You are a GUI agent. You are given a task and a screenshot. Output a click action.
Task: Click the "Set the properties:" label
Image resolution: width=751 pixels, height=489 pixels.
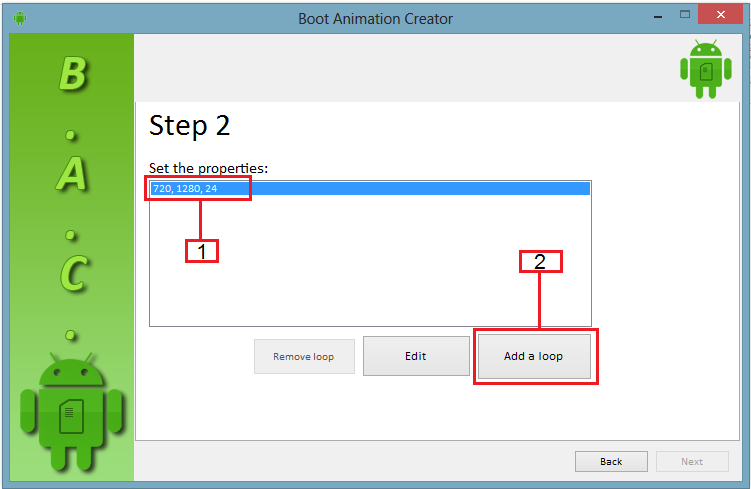(208, 168)
